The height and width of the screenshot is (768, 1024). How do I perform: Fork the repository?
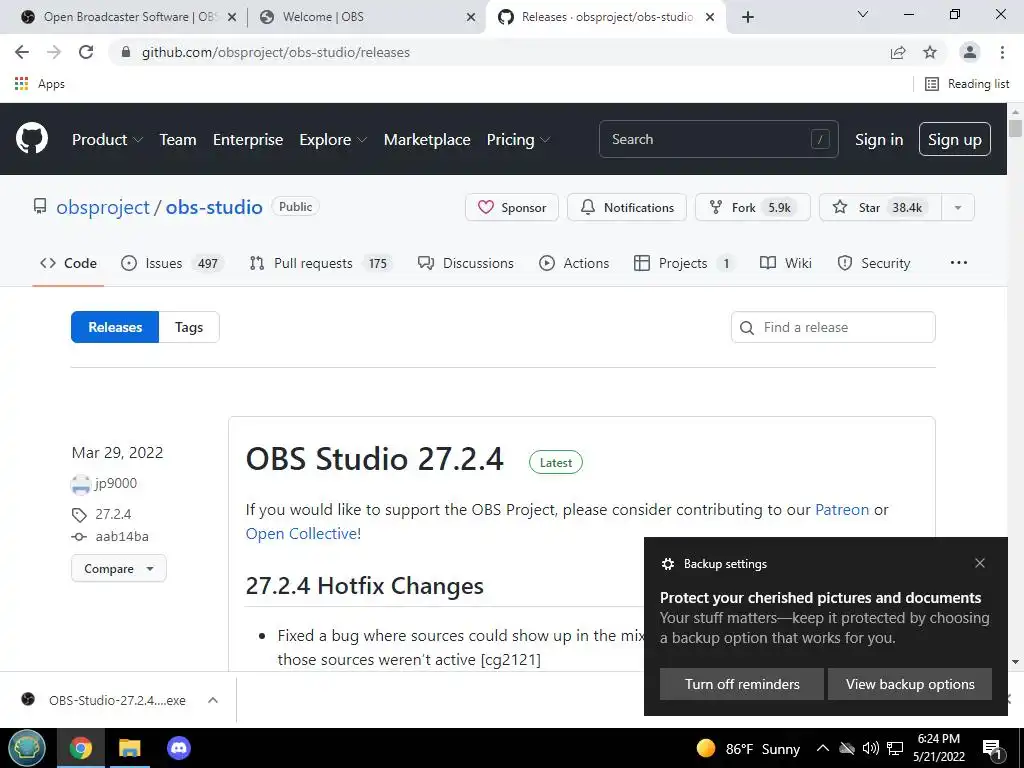pyautogui.click(x=752, y=207)
